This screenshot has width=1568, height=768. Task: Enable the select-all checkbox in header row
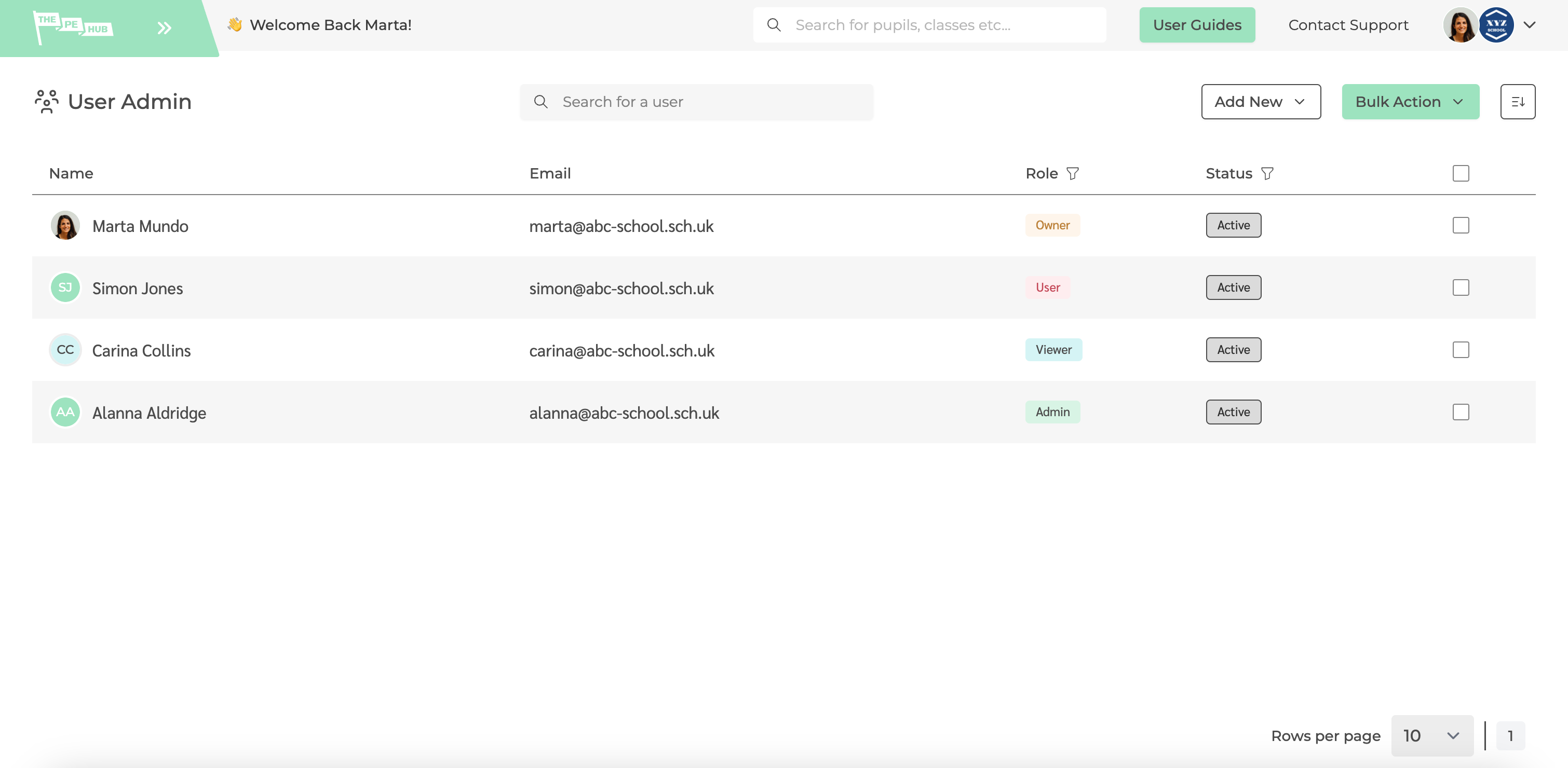click(1462, 173)
